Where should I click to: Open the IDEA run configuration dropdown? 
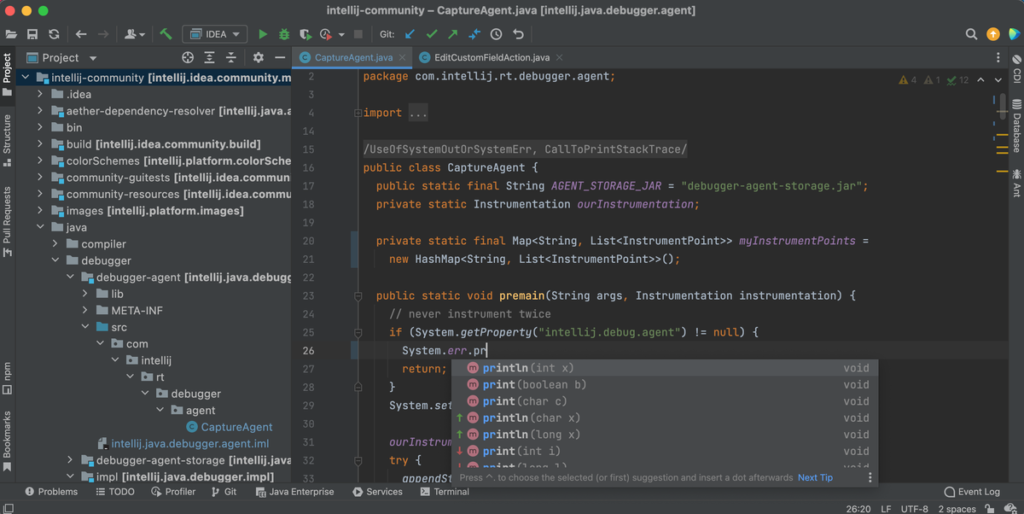tap(215, 34)
